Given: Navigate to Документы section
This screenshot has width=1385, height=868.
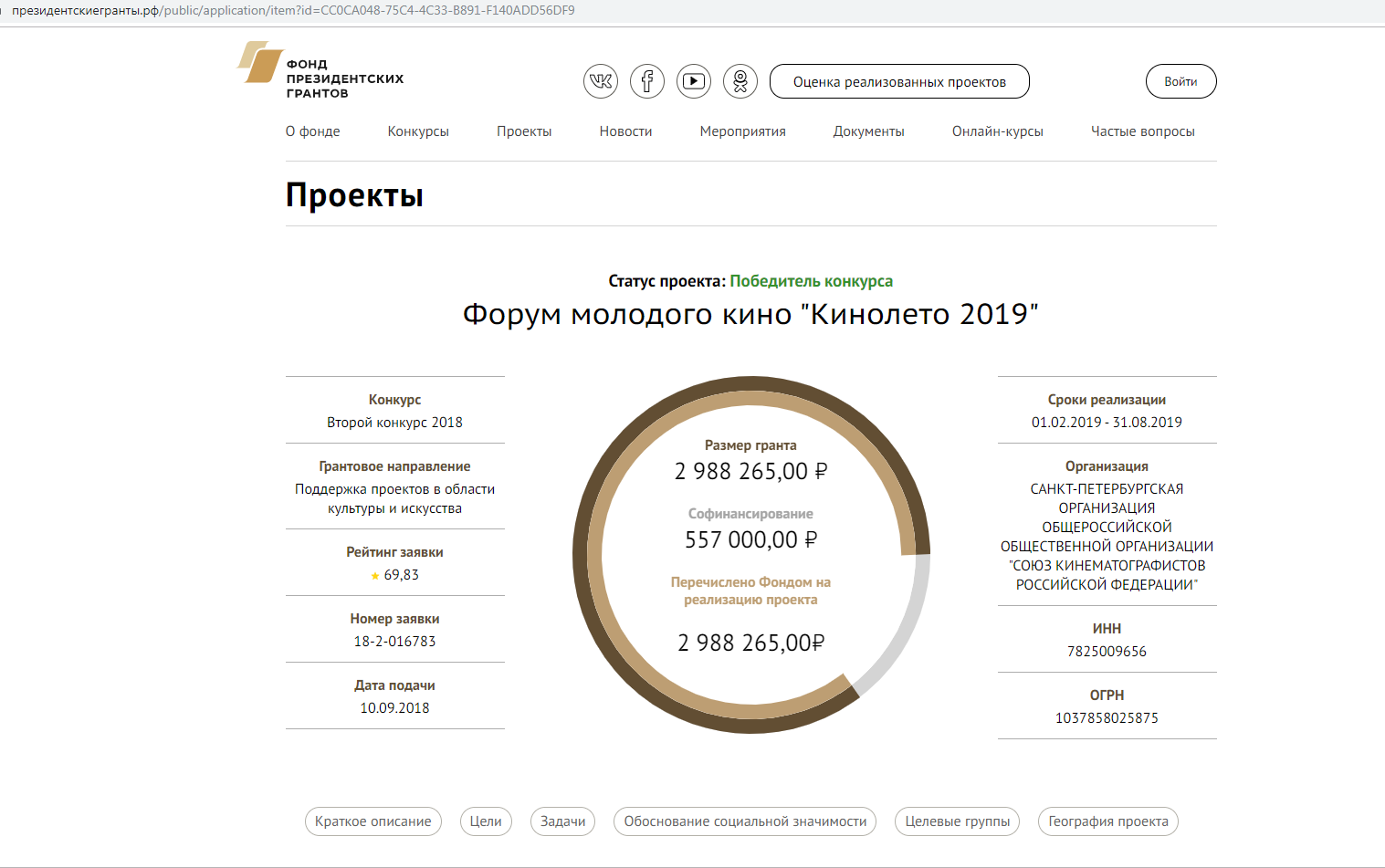Looking at the screenshot, I should 868,131.
